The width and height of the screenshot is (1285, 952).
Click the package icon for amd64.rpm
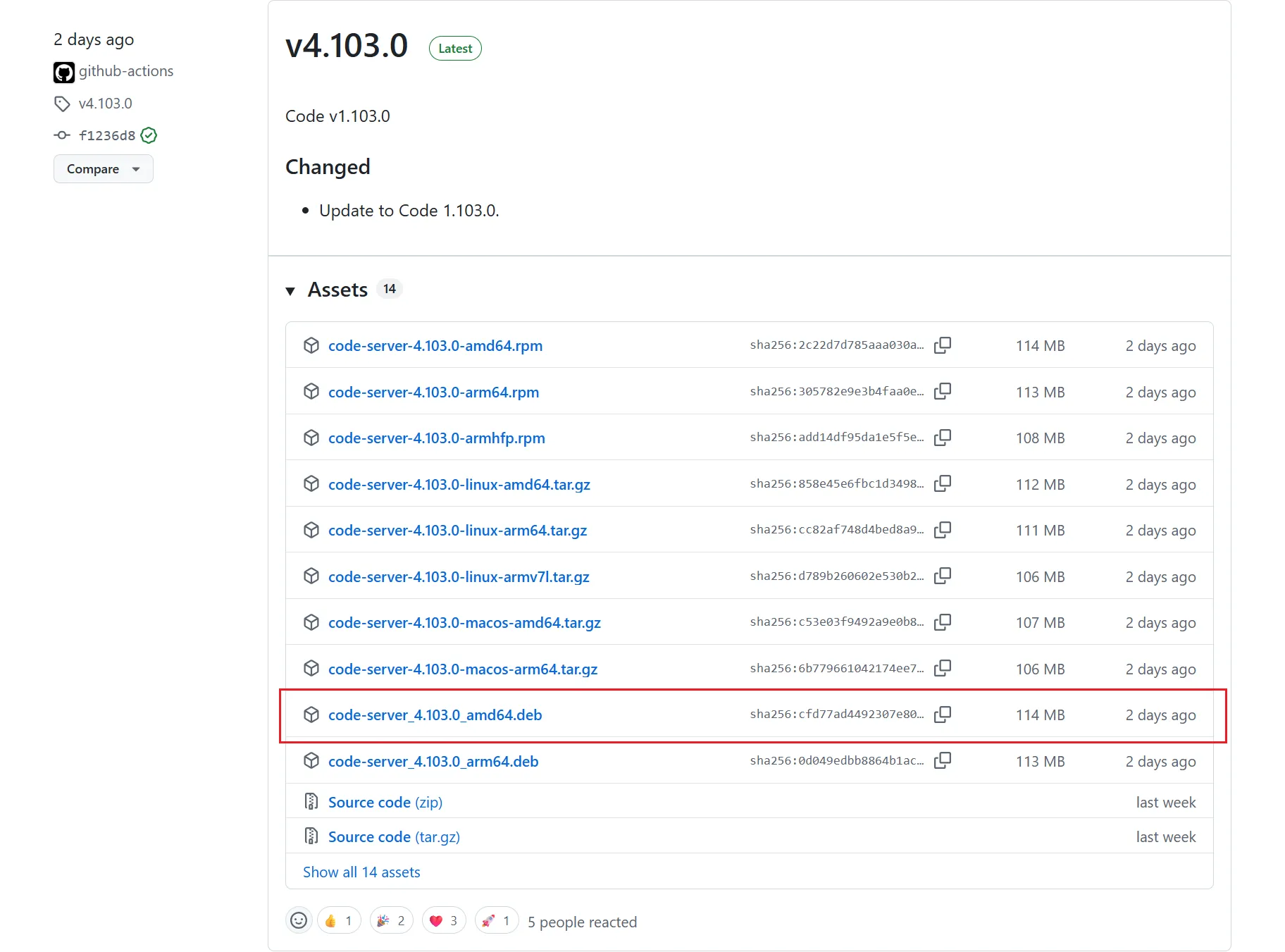pos(311,345)
